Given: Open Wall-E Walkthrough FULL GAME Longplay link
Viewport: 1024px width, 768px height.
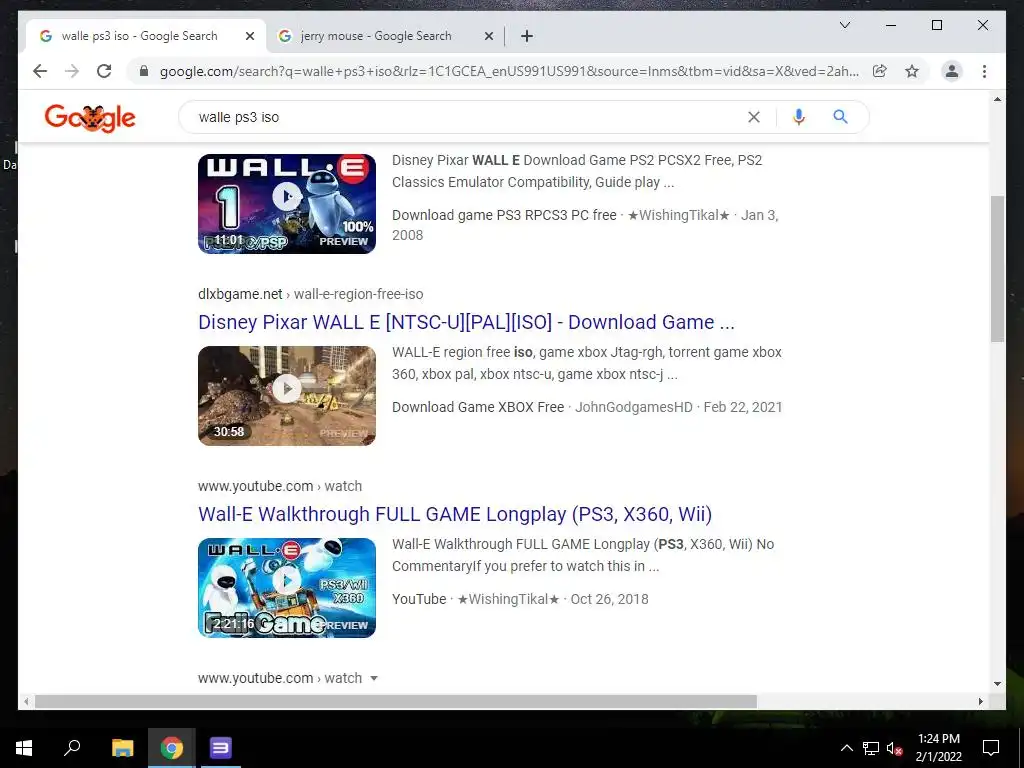Looking at the screenshot, I should [x=455, y=514].
